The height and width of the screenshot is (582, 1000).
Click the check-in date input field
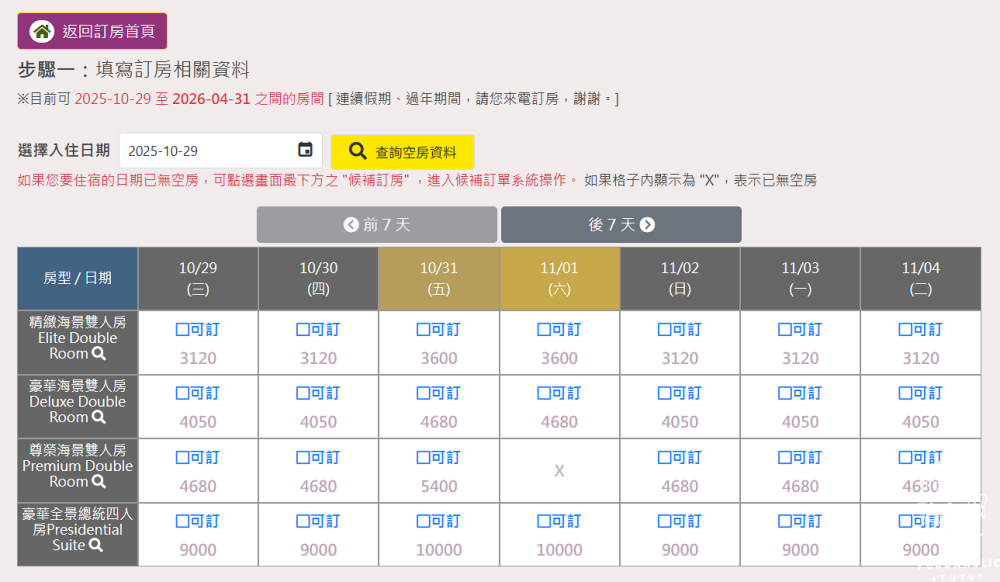205,151
